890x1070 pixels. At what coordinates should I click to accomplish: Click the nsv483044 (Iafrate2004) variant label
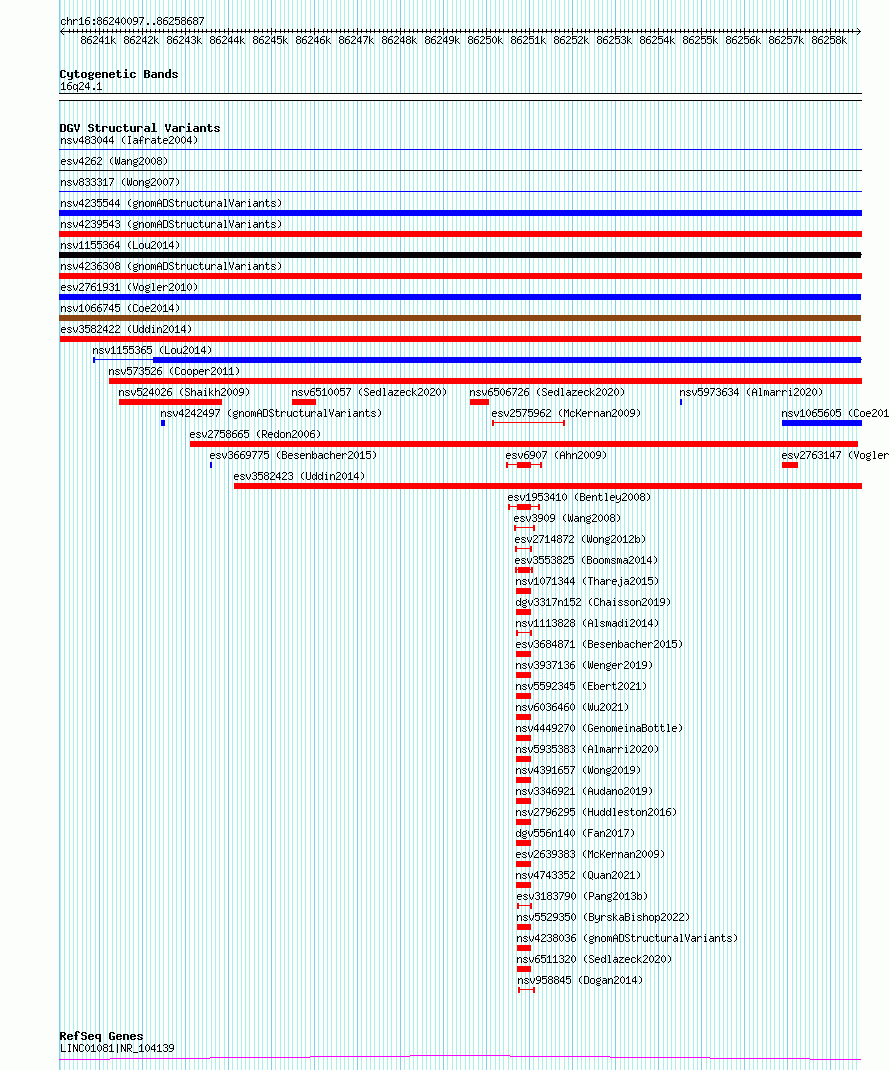[x=129, y=141]
